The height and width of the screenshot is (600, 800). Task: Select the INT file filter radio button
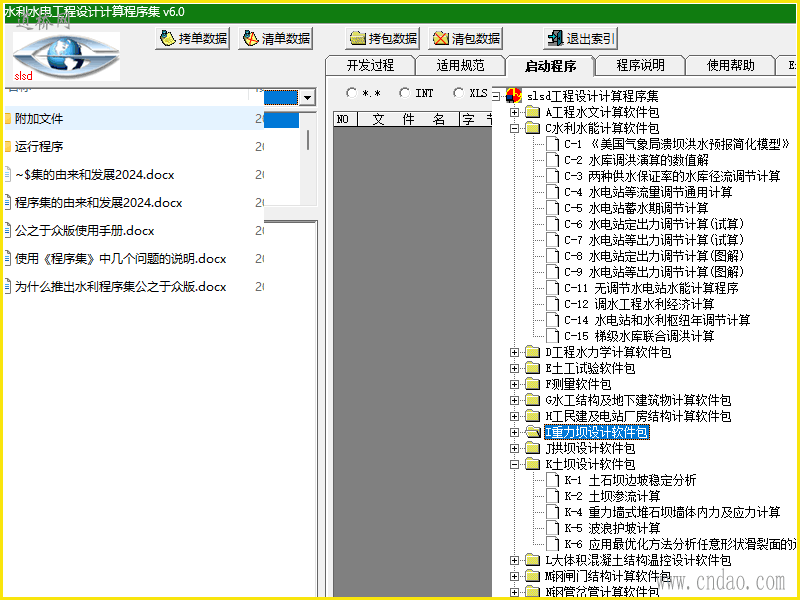(x=405, y=93)
